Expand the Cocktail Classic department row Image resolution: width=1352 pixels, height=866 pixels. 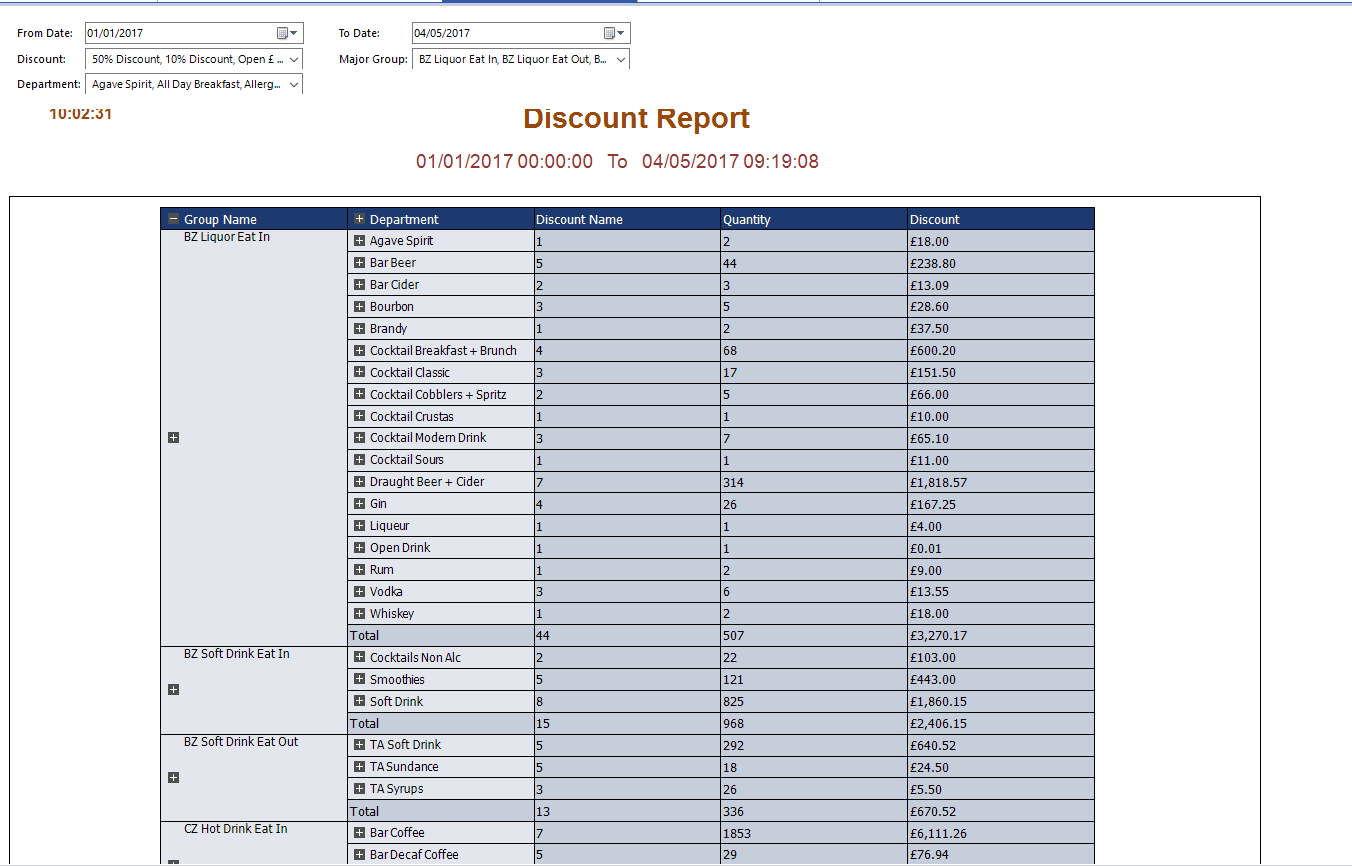(359, 372)
